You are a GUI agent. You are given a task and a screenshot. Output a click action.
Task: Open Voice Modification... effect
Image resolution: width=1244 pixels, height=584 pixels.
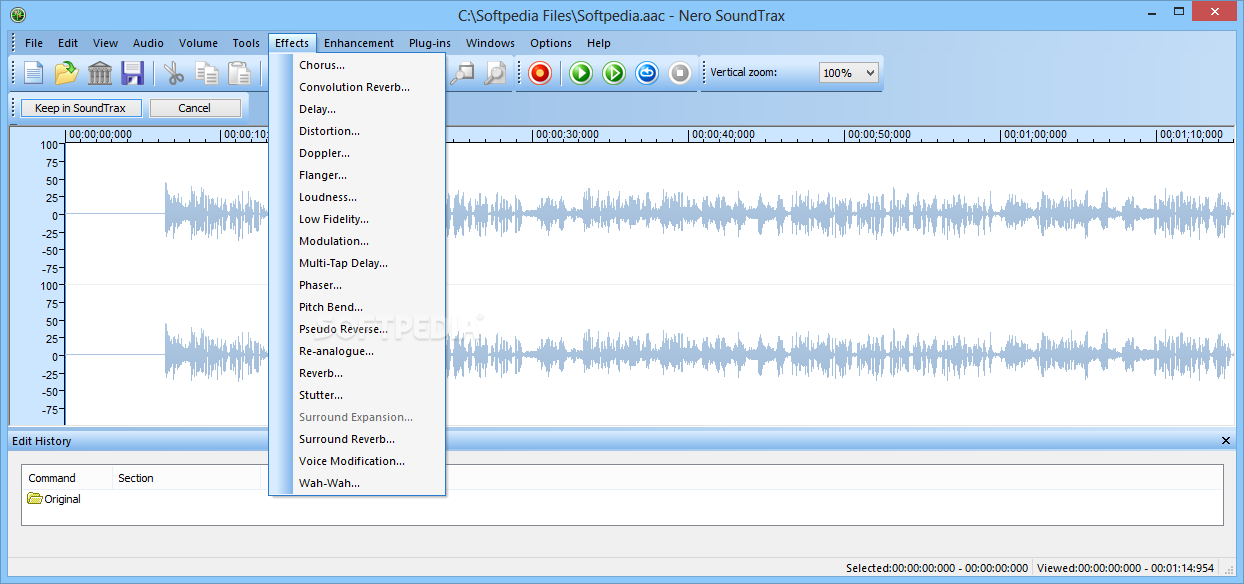point(357,461)
